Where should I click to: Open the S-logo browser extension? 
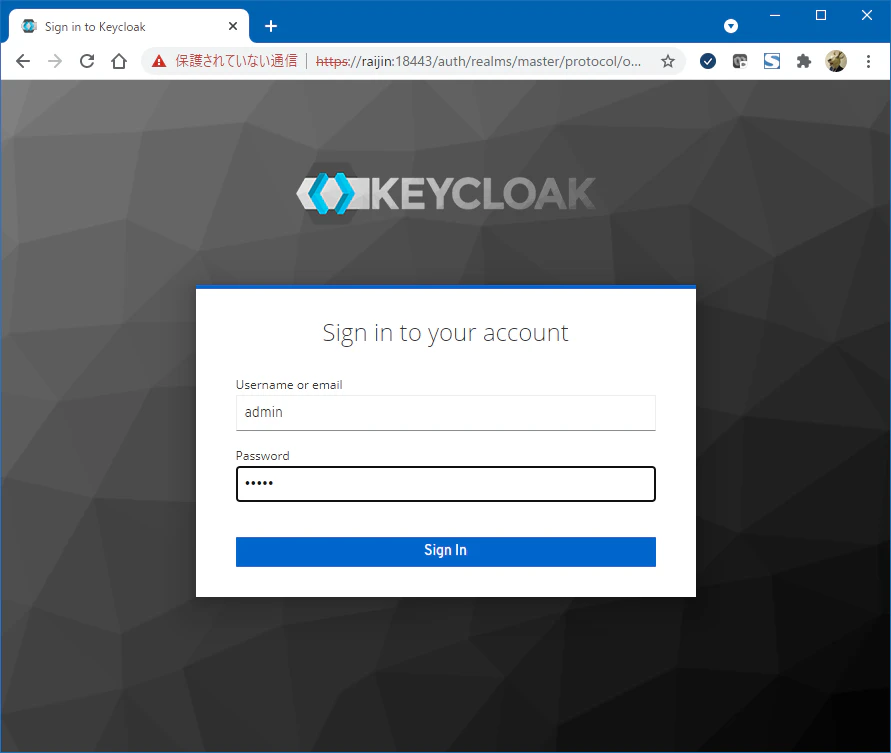[772, 61]
